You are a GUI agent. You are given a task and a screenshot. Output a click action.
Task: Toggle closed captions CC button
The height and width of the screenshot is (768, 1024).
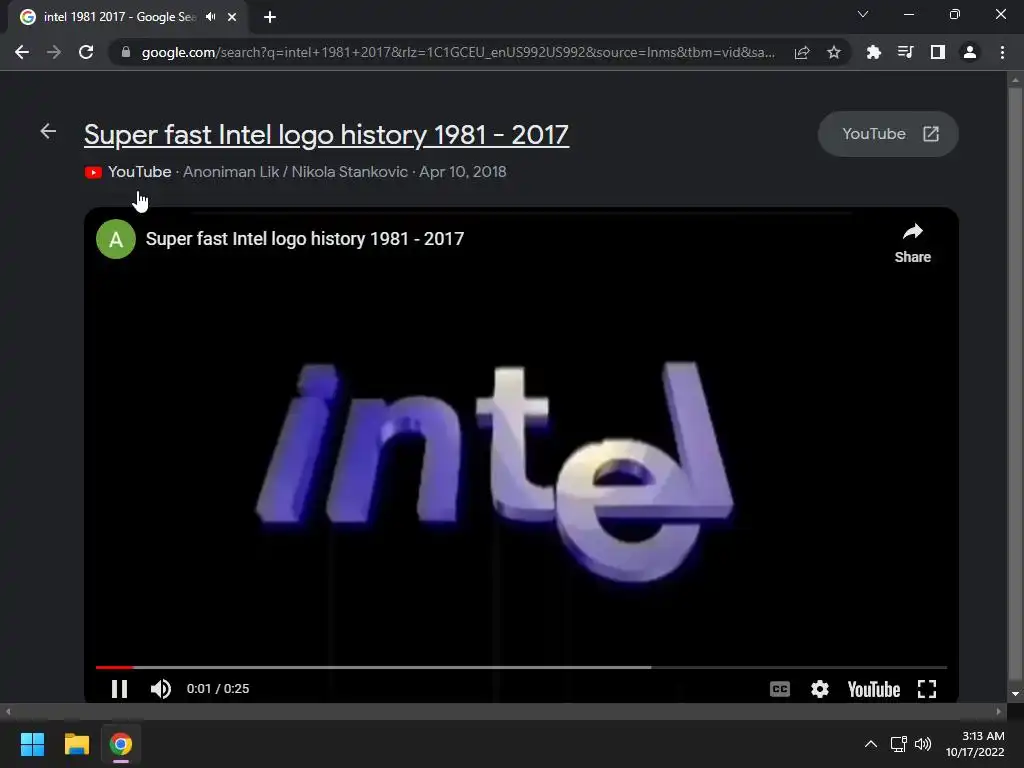pos(780,689)
